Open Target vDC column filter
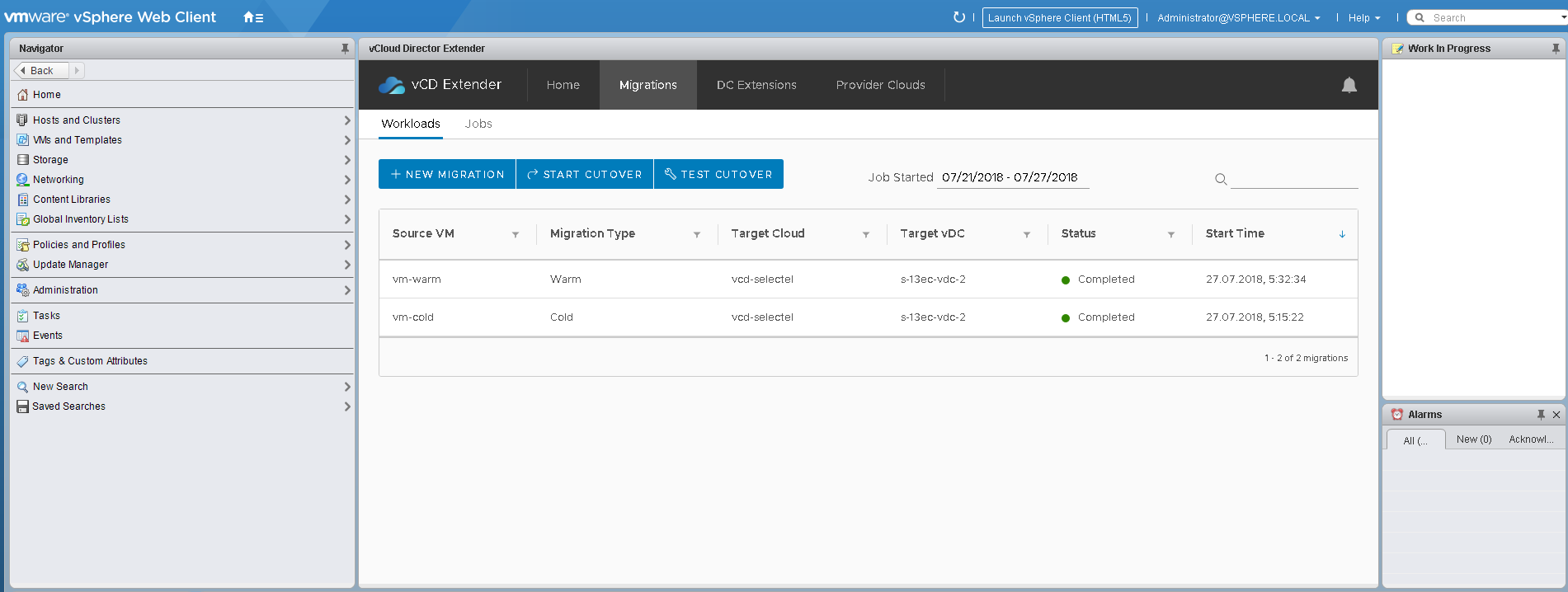Screen dimensions: 1568x592 (x=1027, y=235)
